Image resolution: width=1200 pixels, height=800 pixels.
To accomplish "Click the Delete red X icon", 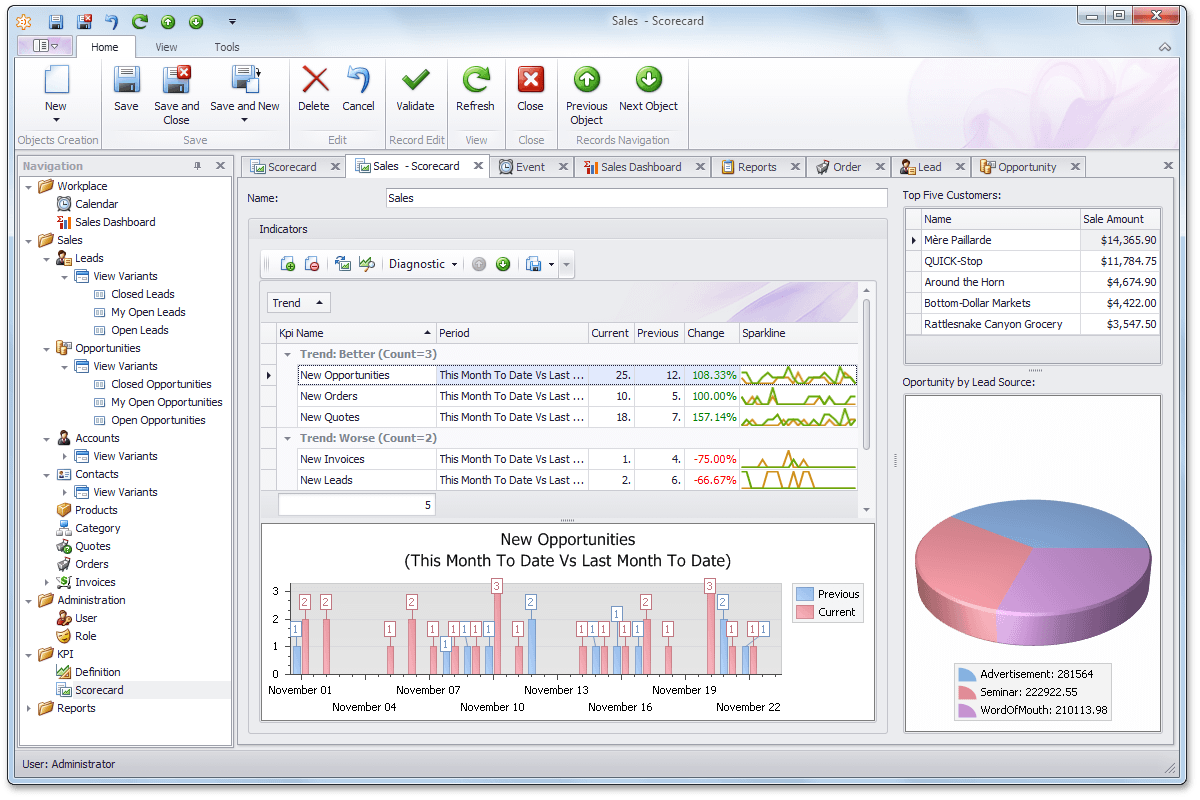I will 314,81.
